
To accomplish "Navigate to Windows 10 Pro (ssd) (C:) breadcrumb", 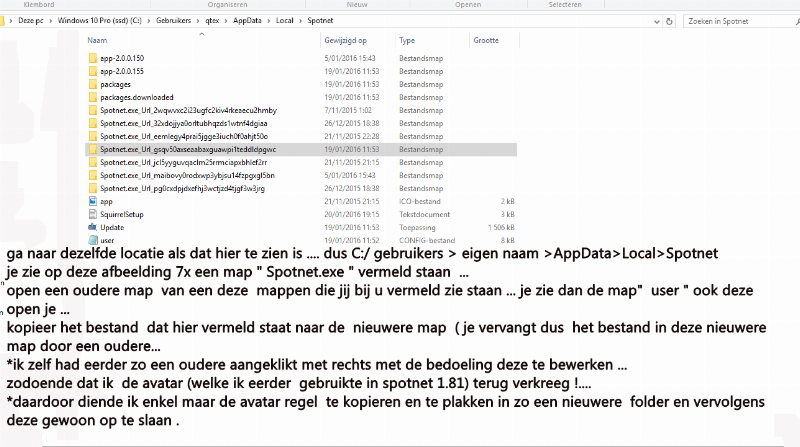I will (x=99, y=21).
